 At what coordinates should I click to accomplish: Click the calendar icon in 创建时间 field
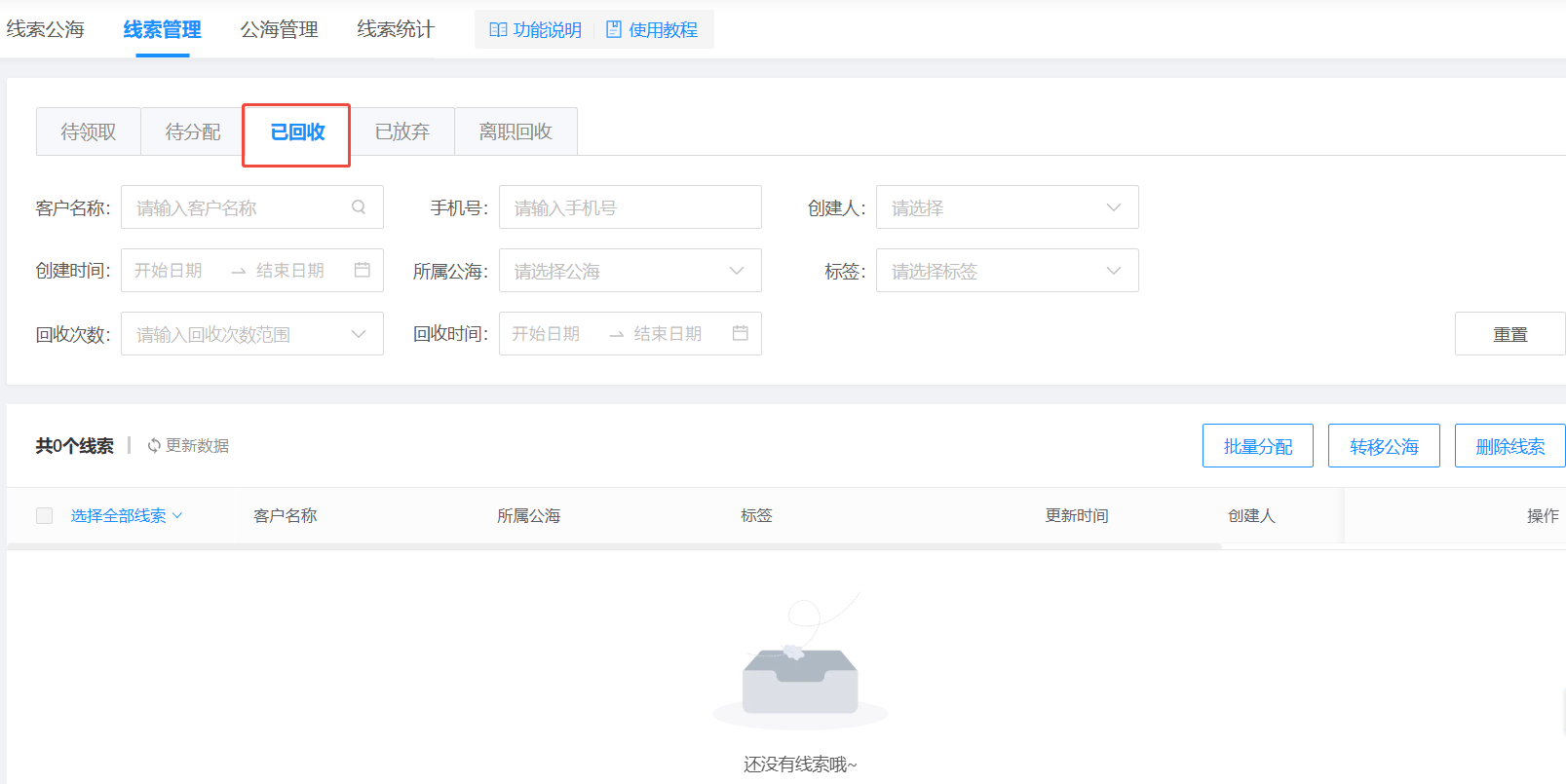(363, 270)
